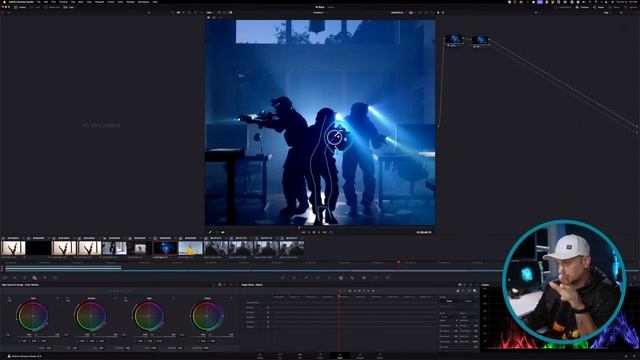Image resolution: width=640 pixels, height=360 pixels.
Task: Select the first node in node graph
Action: pos(454,39)
